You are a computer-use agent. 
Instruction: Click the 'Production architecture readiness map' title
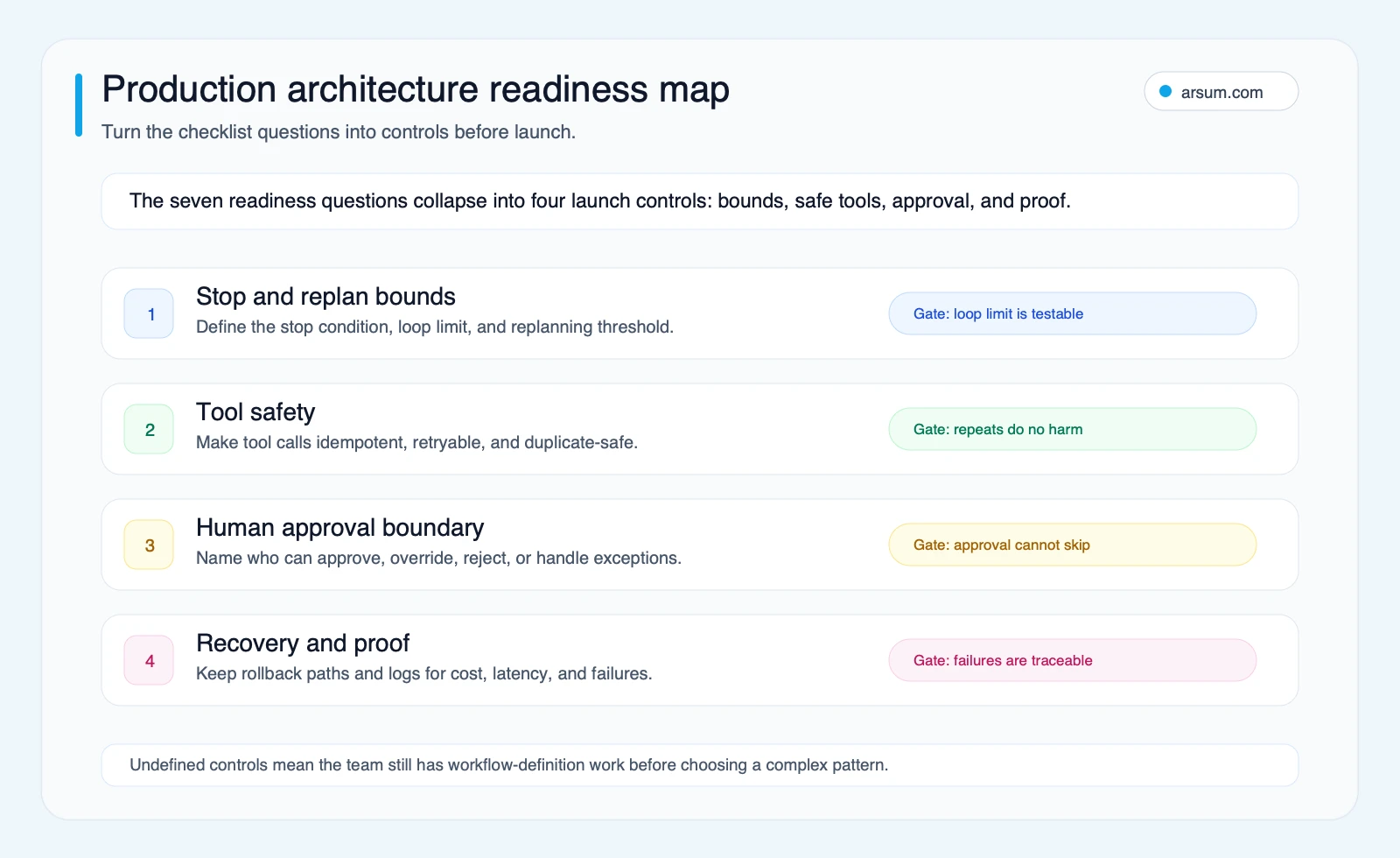[416, 89]
